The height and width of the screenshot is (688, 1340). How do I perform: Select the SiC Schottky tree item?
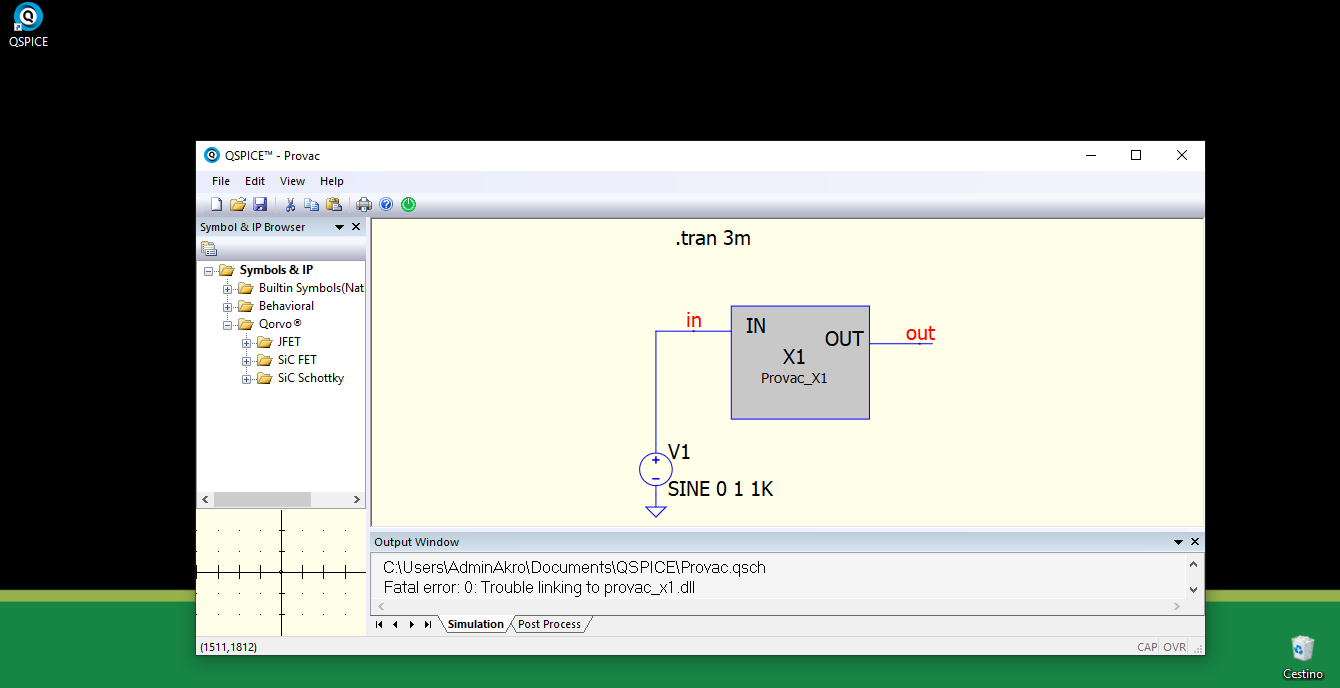point(311,378)
